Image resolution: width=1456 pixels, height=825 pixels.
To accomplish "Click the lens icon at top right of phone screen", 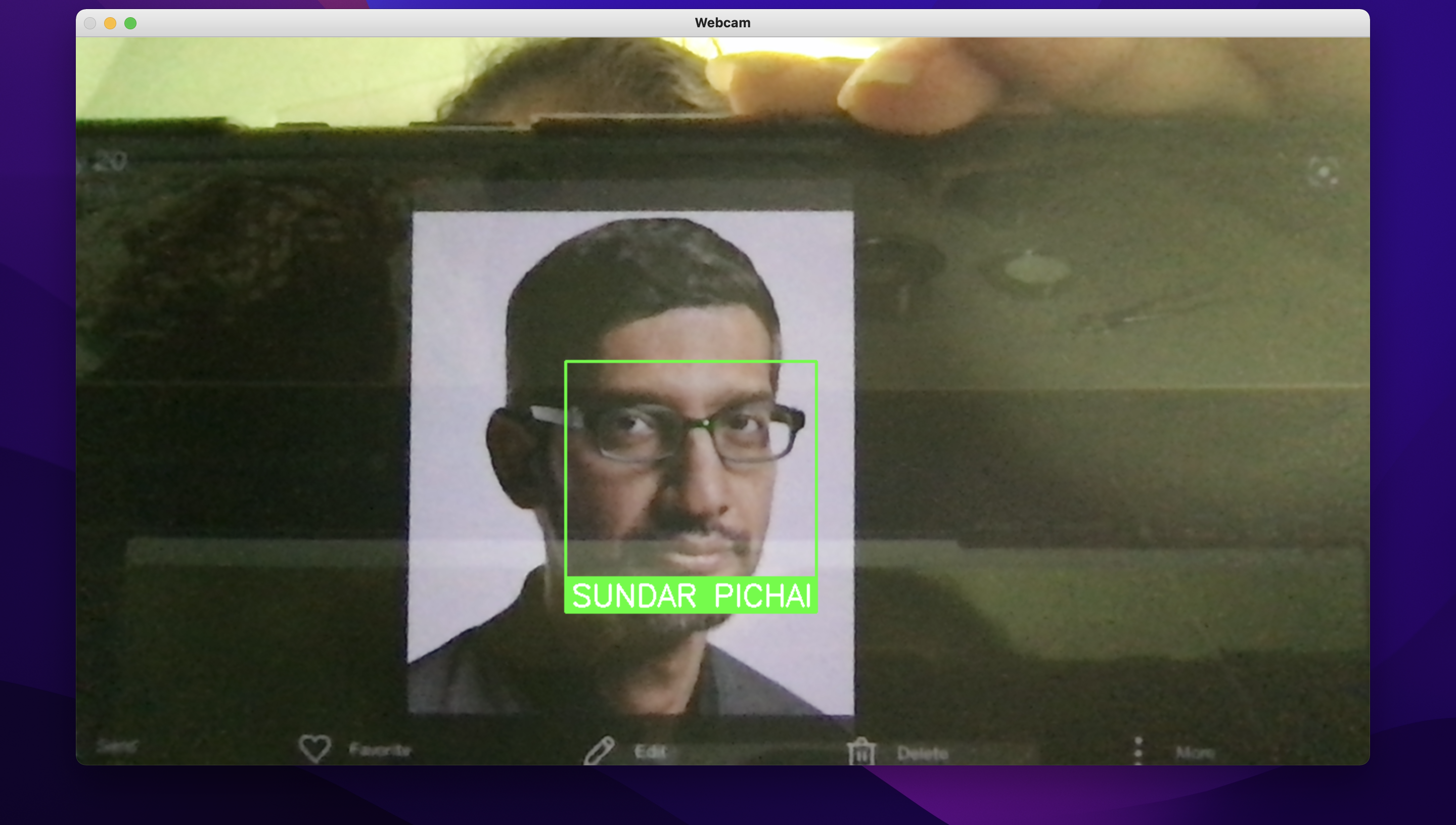I will pyautogui.click(x=1324, y=171).
